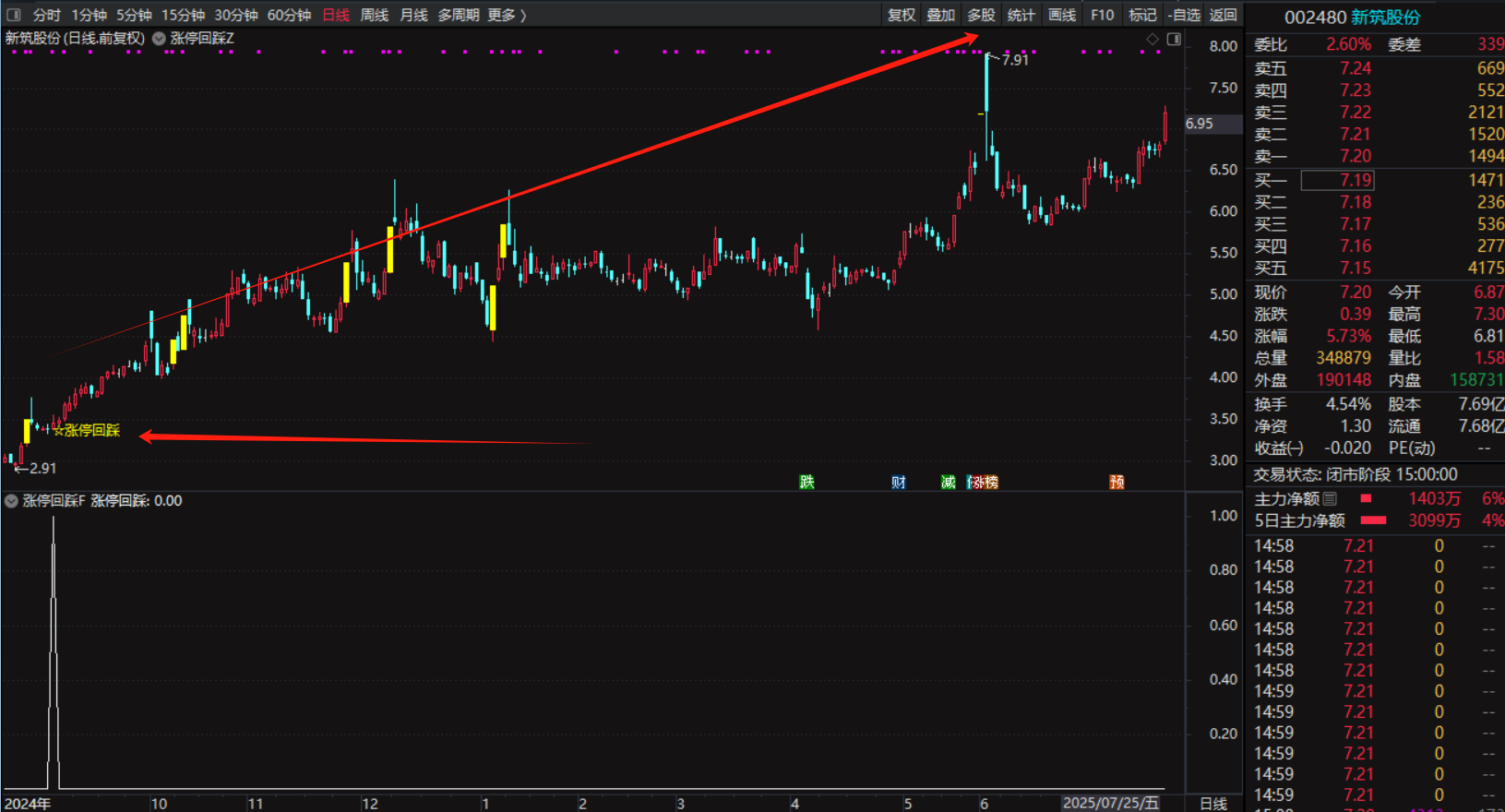Click the orange 预 event marker

coord(1117,482)
